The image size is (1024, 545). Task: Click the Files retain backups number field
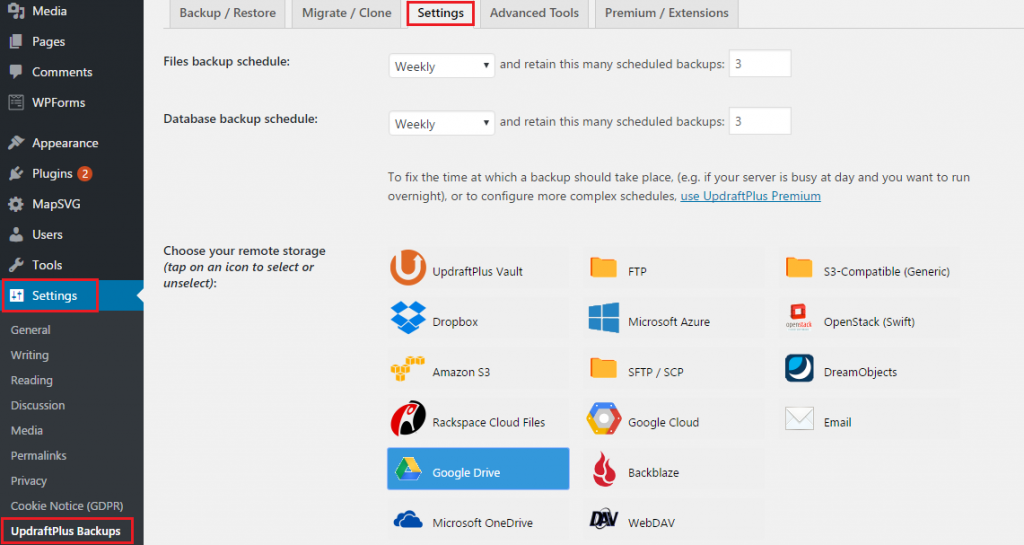[x=760, y=63]
